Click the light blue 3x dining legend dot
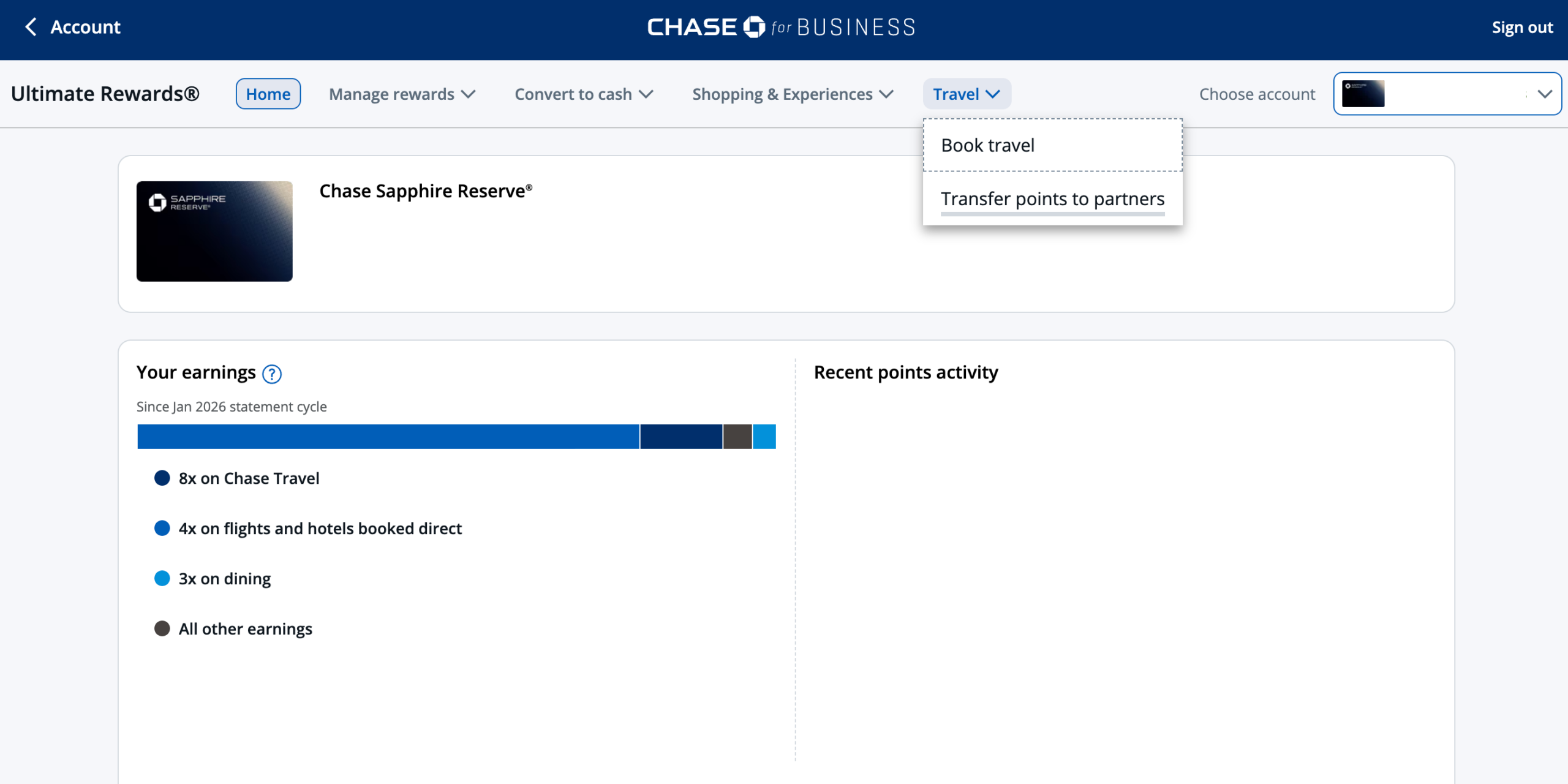The height and width of the screenshot is (784, 1568). [x=162, y=579]
